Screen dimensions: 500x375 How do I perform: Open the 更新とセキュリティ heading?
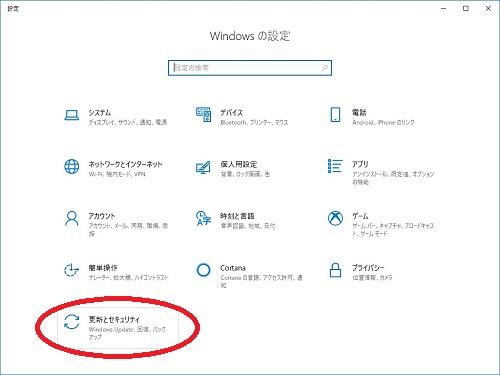(x=114, y=319)
